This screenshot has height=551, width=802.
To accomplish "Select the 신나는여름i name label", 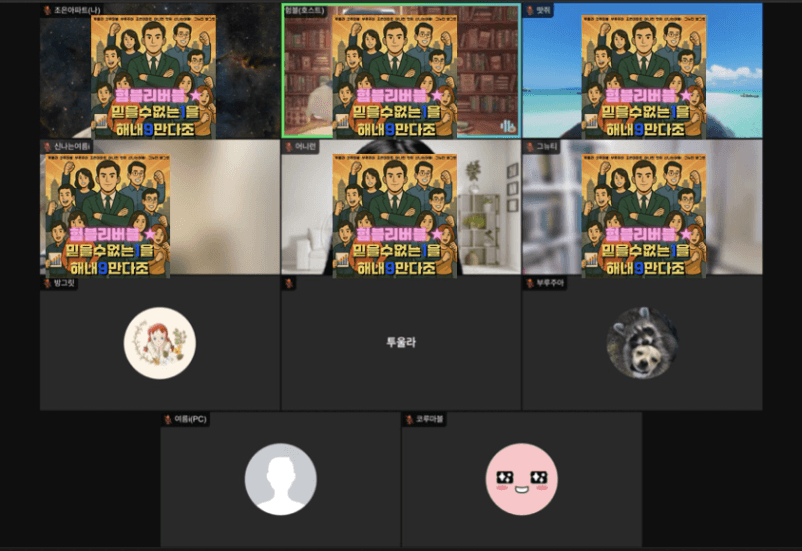I will point(72,147).
